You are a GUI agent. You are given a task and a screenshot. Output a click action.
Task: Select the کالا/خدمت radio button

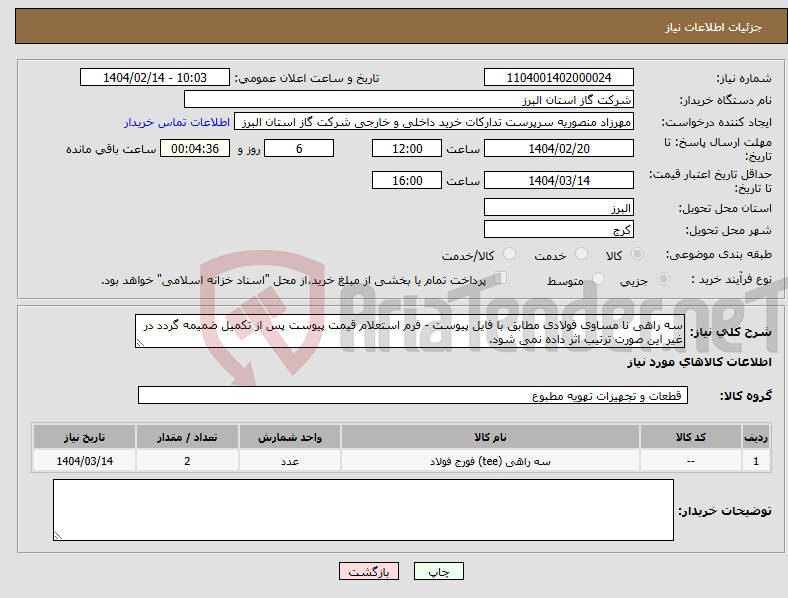(510, 254)
